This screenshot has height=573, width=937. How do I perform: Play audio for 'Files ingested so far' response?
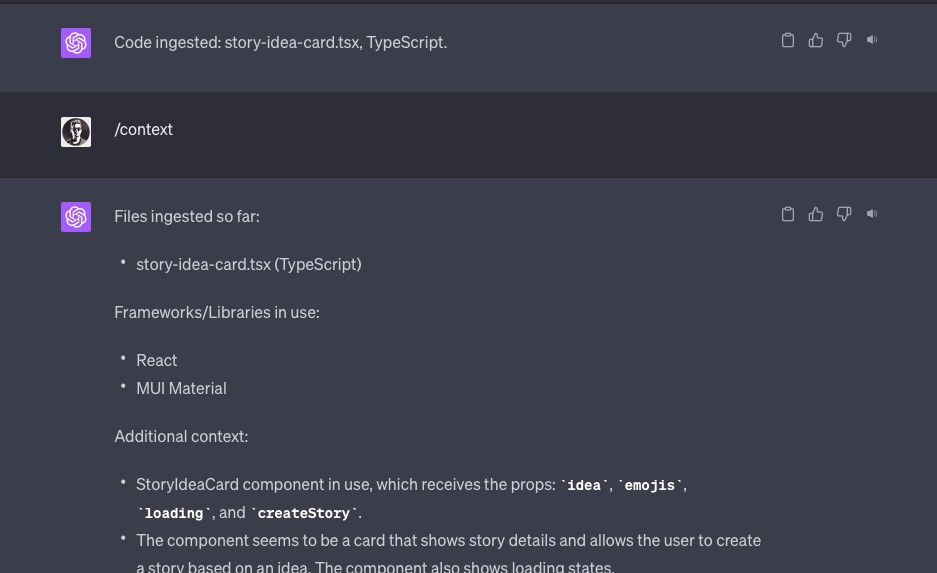pos(872,214)
